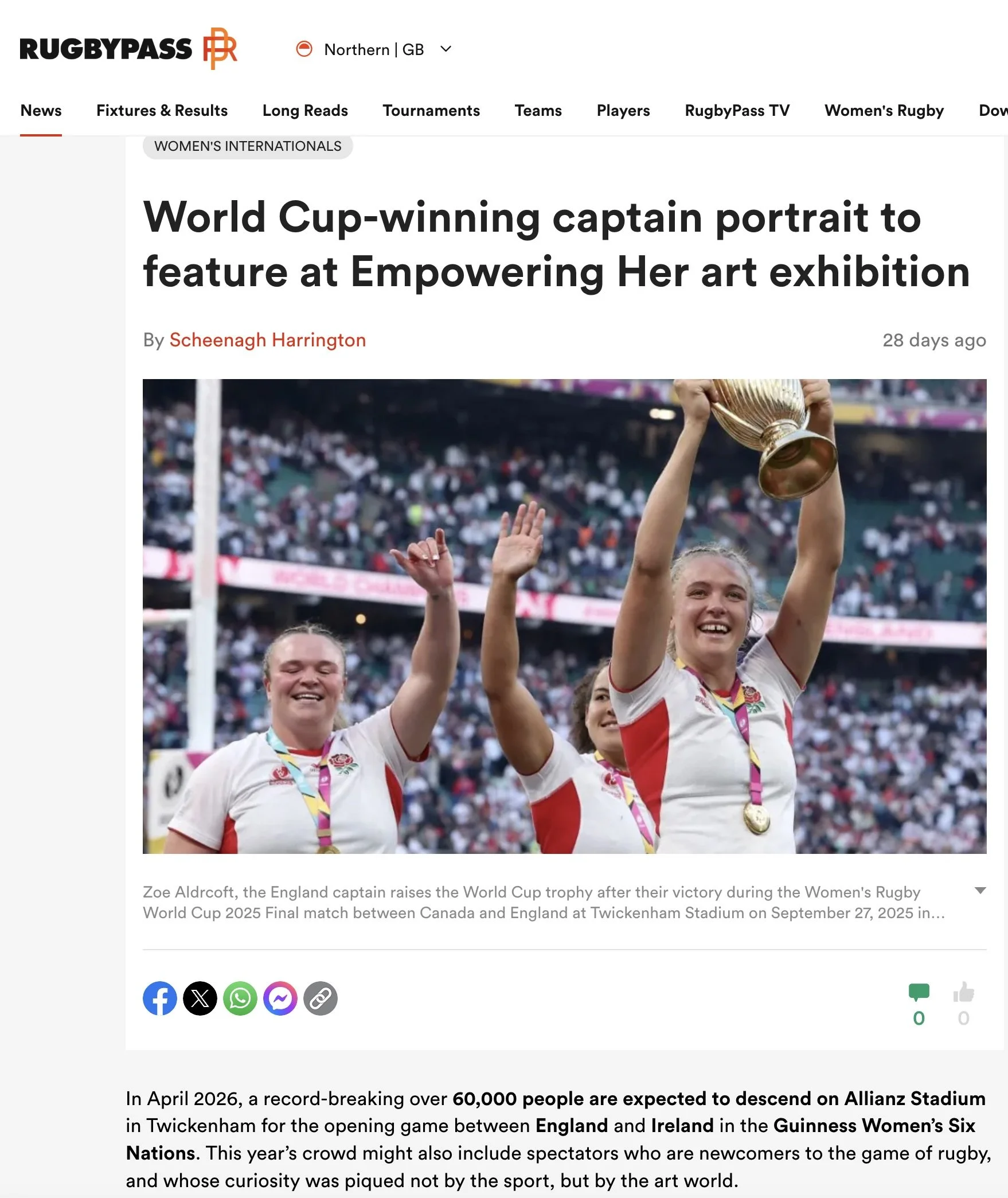Open author Scheenagh Harrington's page

point(268,340)
